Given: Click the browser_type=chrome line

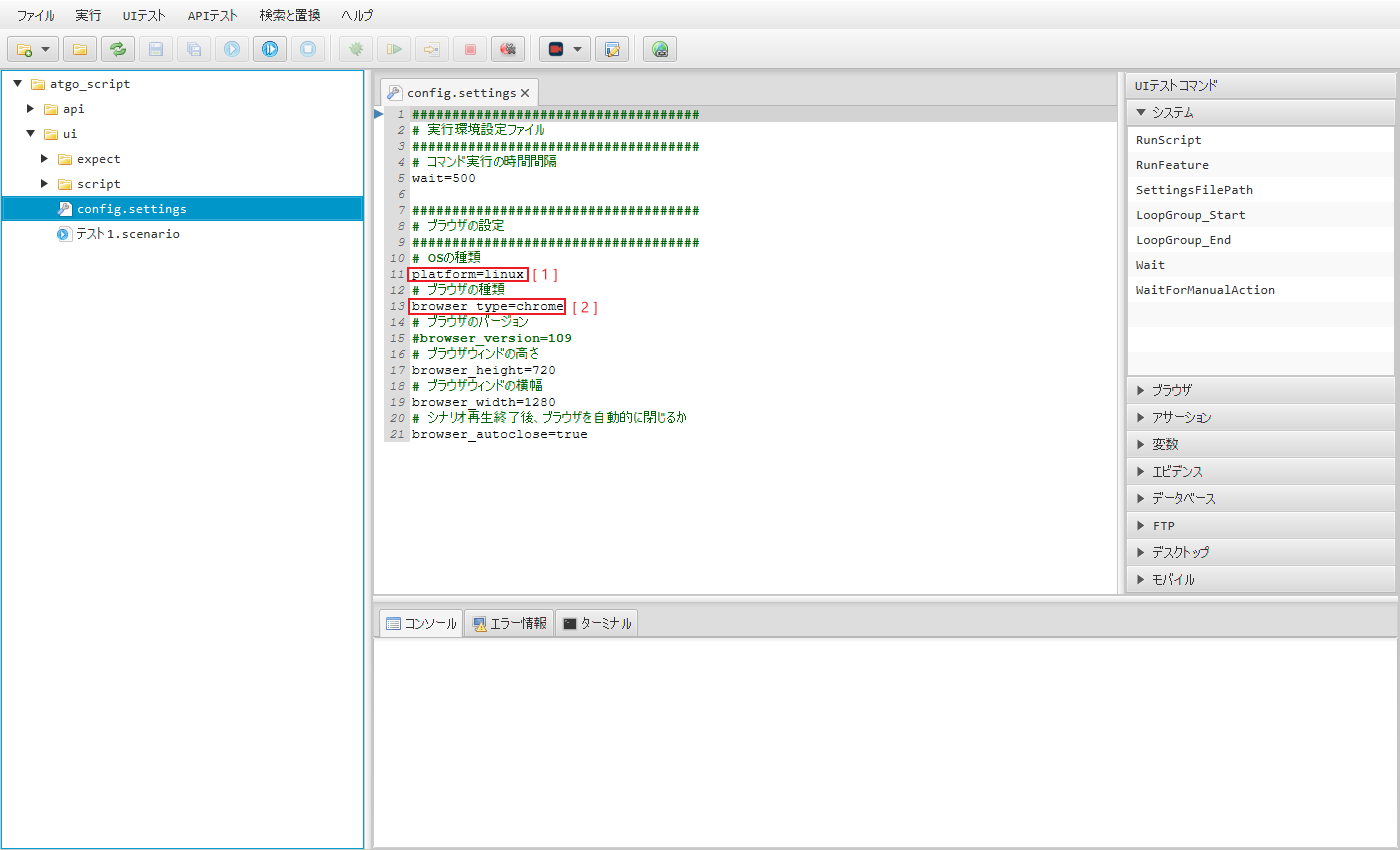Looking at the screenshot, I should 488,306.
